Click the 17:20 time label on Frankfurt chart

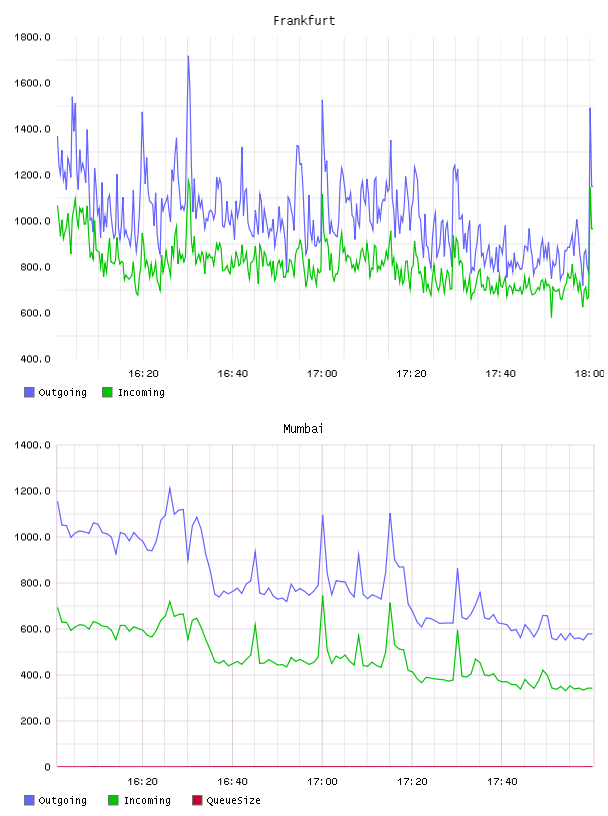coord(411,374)
